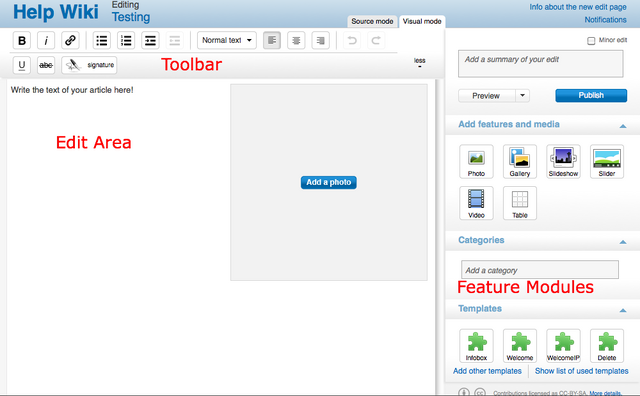Apply strikethrough formatting
Screen dimensions: 640x396
pyautogui.click(x=46, y=65)
